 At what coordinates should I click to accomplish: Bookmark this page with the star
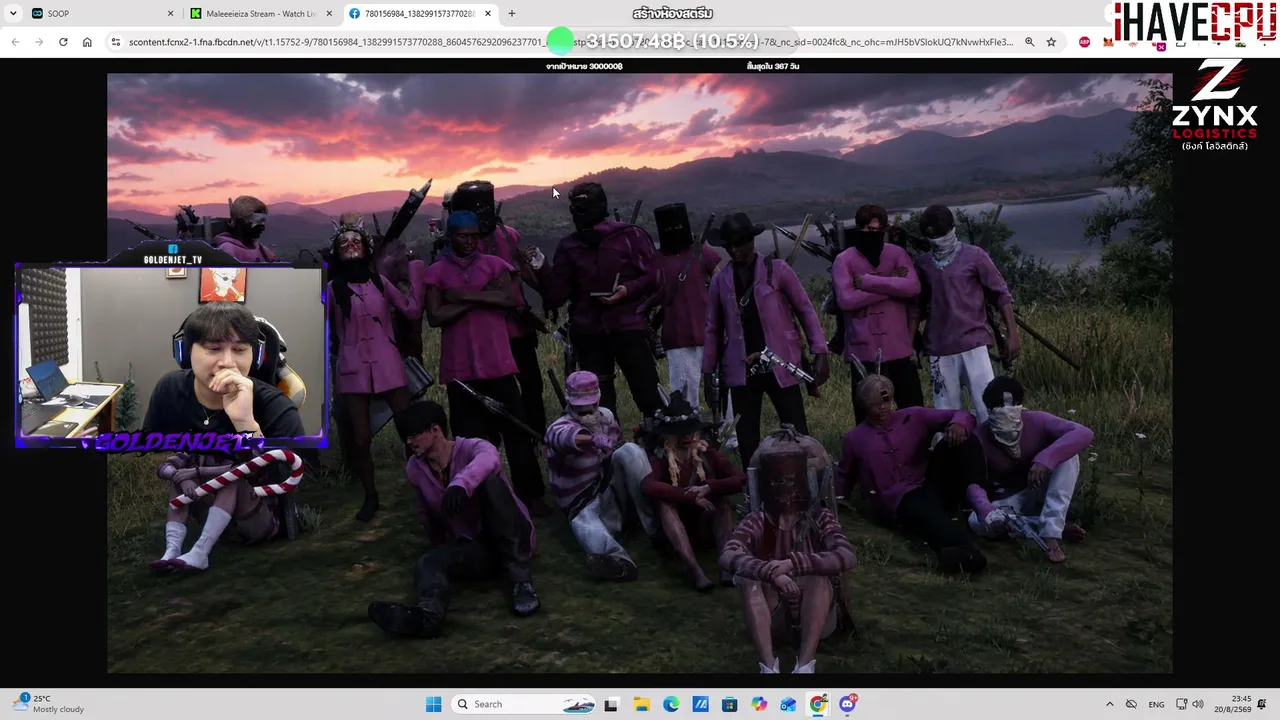pyautogui.click(x=1051, y=42)
